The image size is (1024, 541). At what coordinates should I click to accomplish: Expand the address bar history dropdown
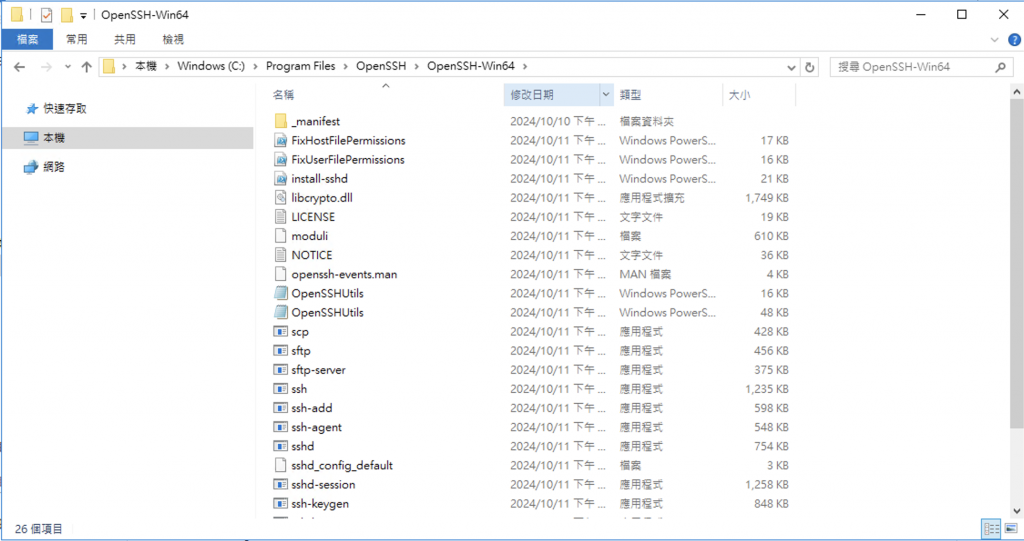(x=791, y=67)
